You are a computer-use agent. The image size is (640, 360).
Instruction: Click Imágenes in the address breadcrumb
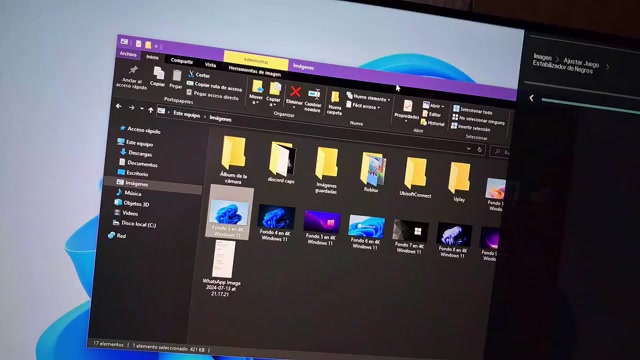point(220,118)
